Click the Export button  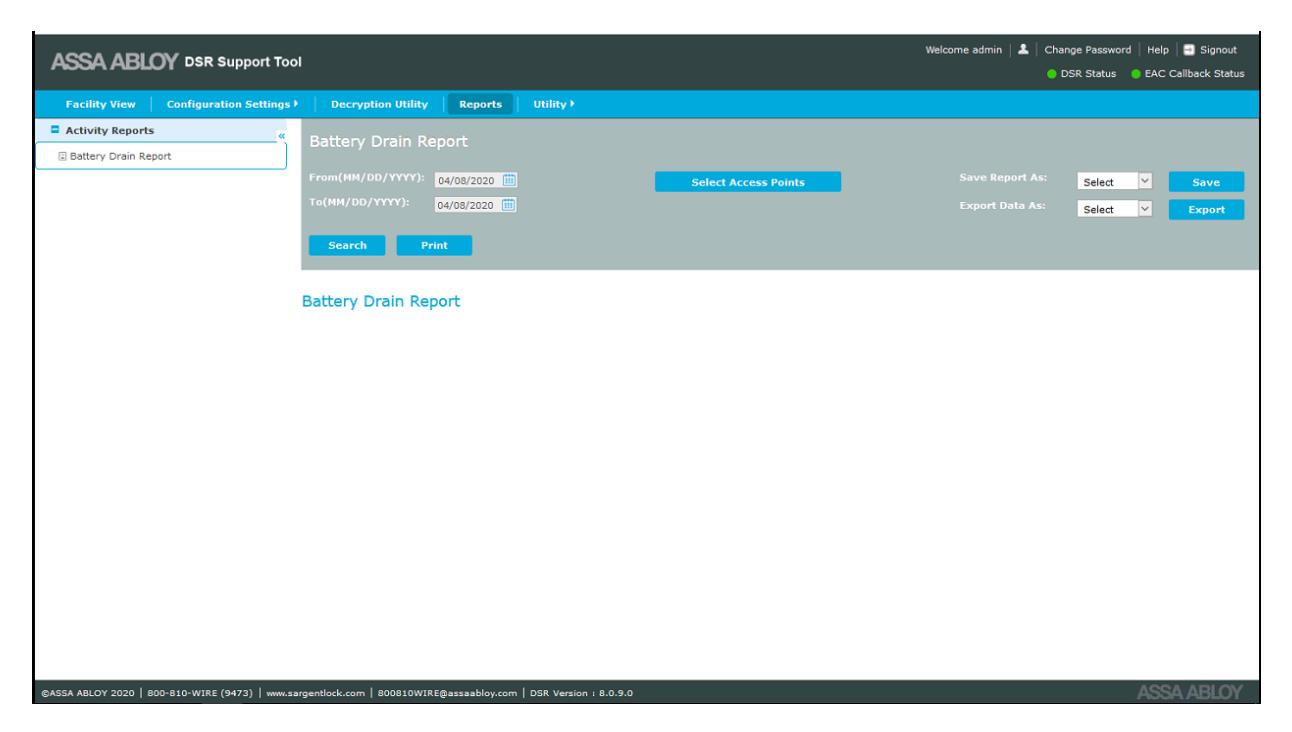coord(1206,209)
